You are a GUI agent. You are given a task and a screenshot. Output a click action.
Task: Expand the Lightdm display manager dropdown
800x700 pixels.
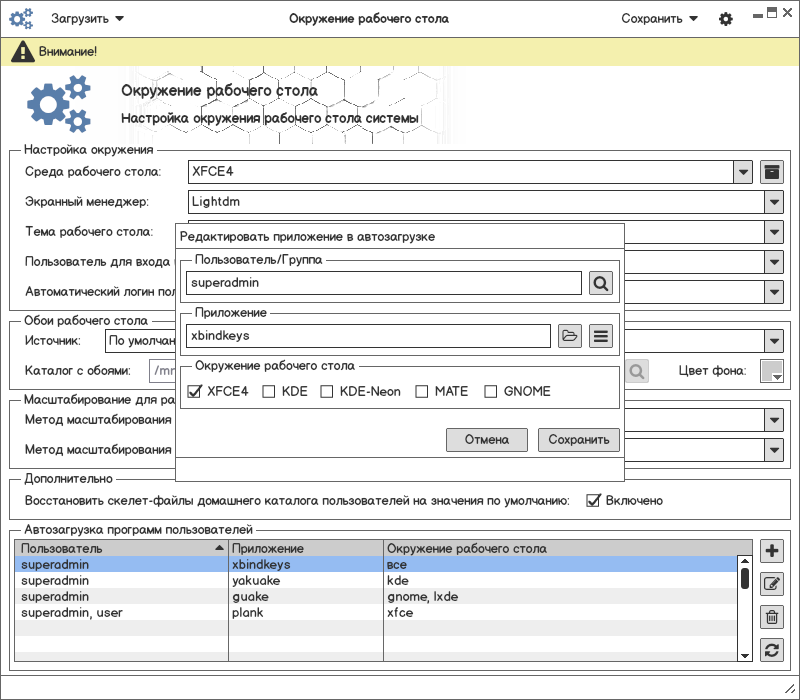[774, 202]
